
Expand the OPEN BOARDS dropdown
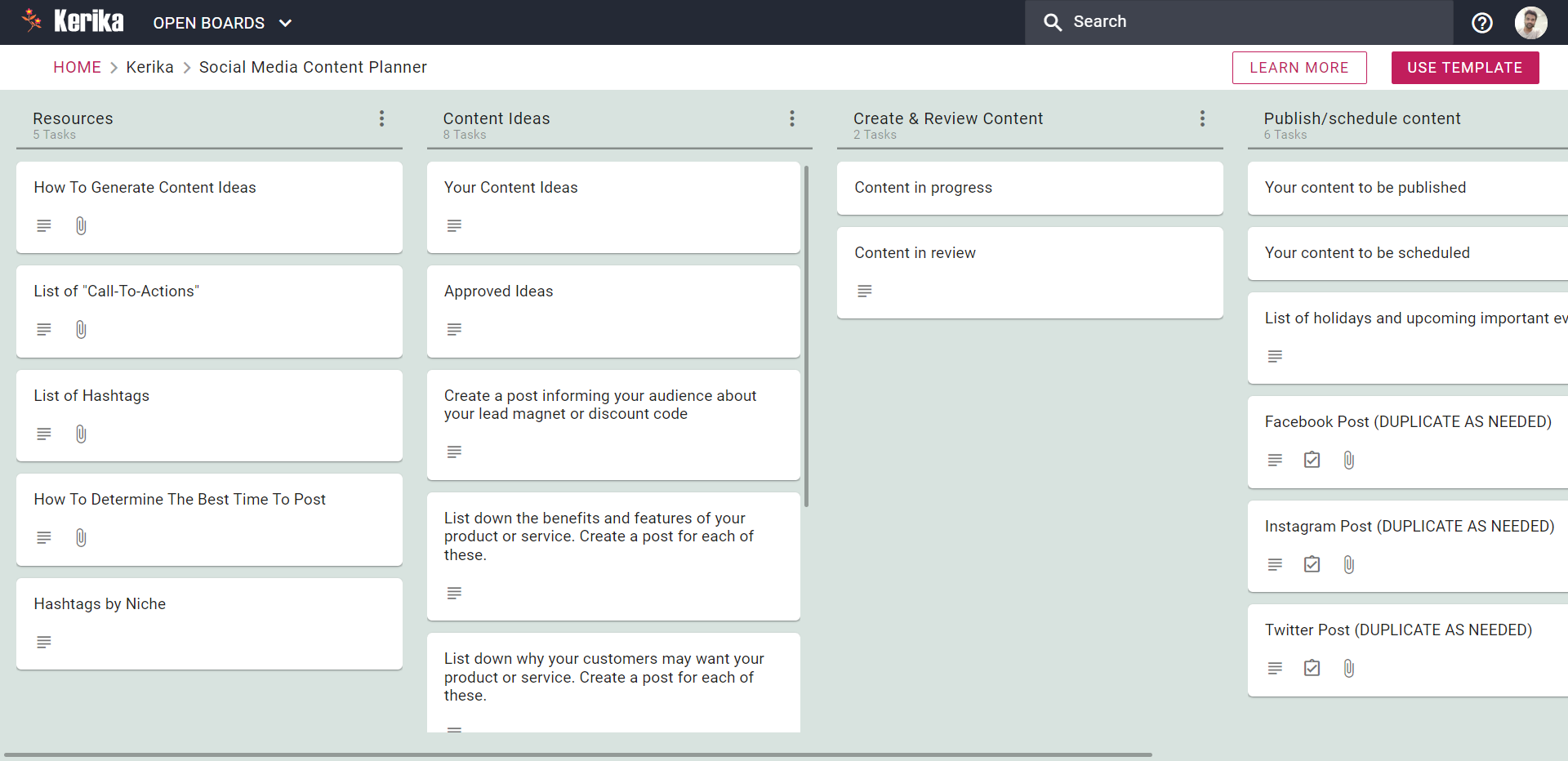(x=222, y=23)
